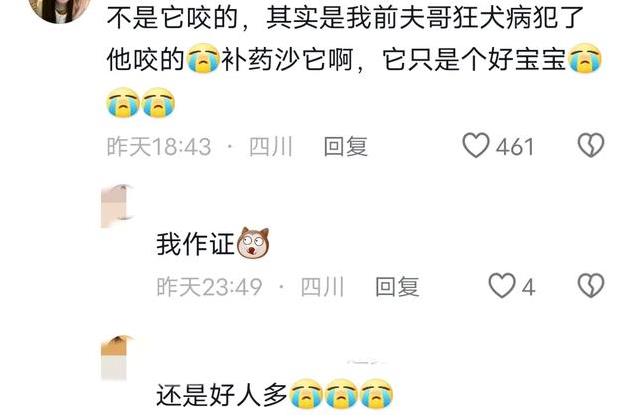Select the "我作证" comment text

195,245
